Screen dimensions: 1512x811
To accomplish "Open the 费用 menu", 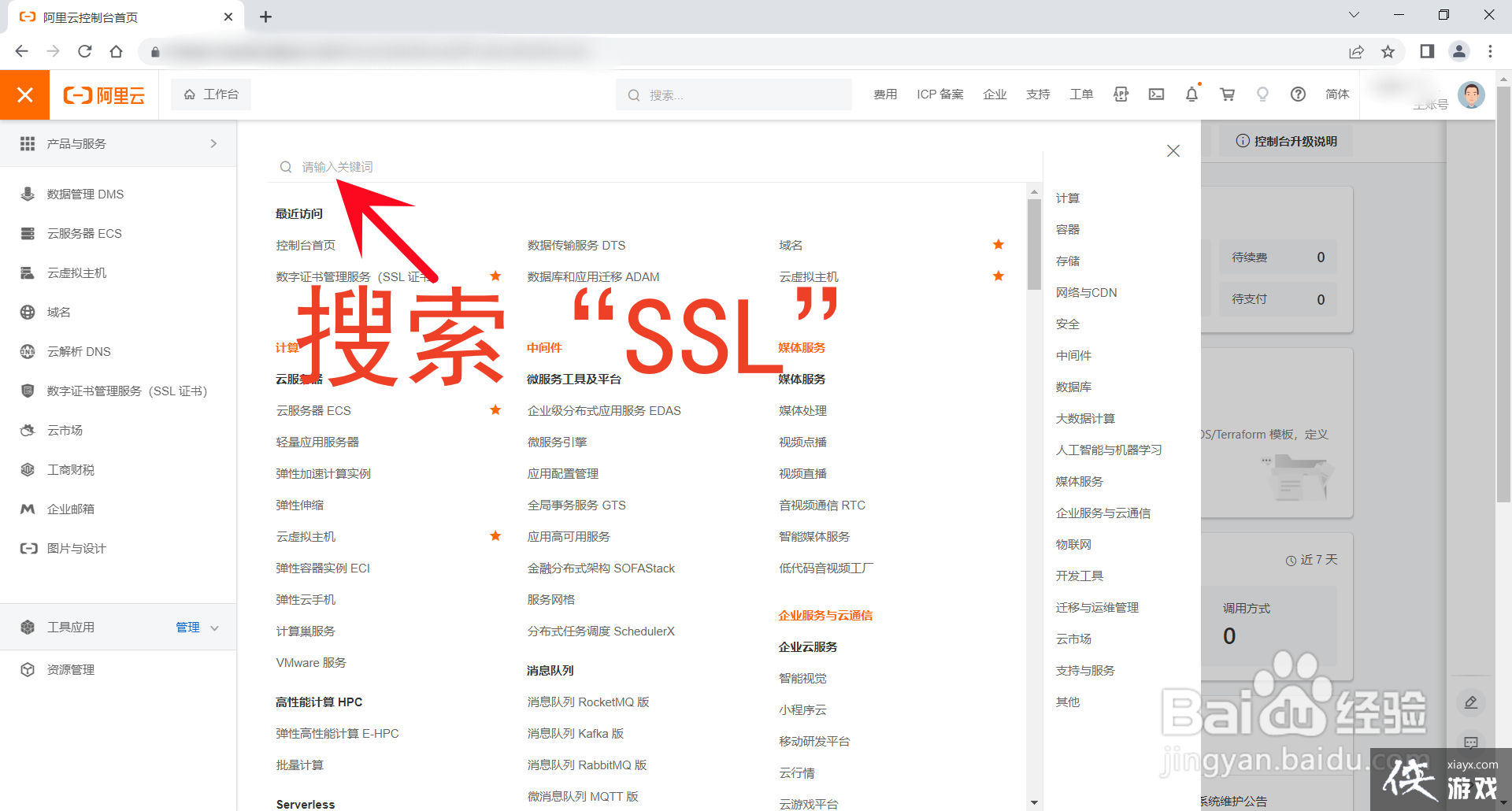I will [x=885, y=94].
